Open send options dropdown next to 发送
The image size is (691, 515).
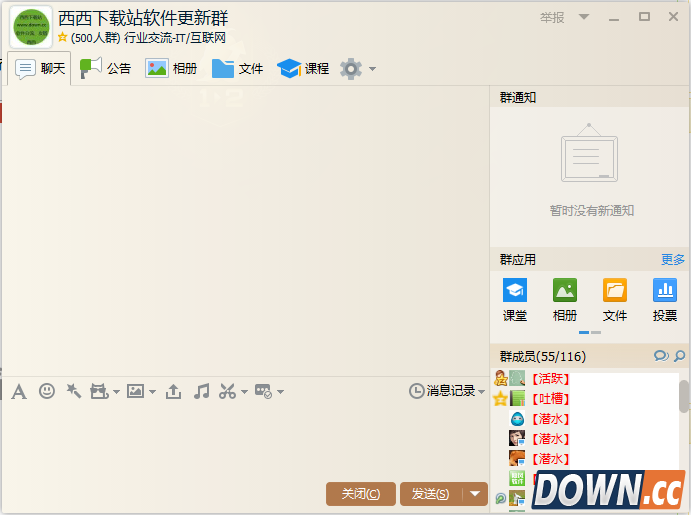click(x=475, y=494)
